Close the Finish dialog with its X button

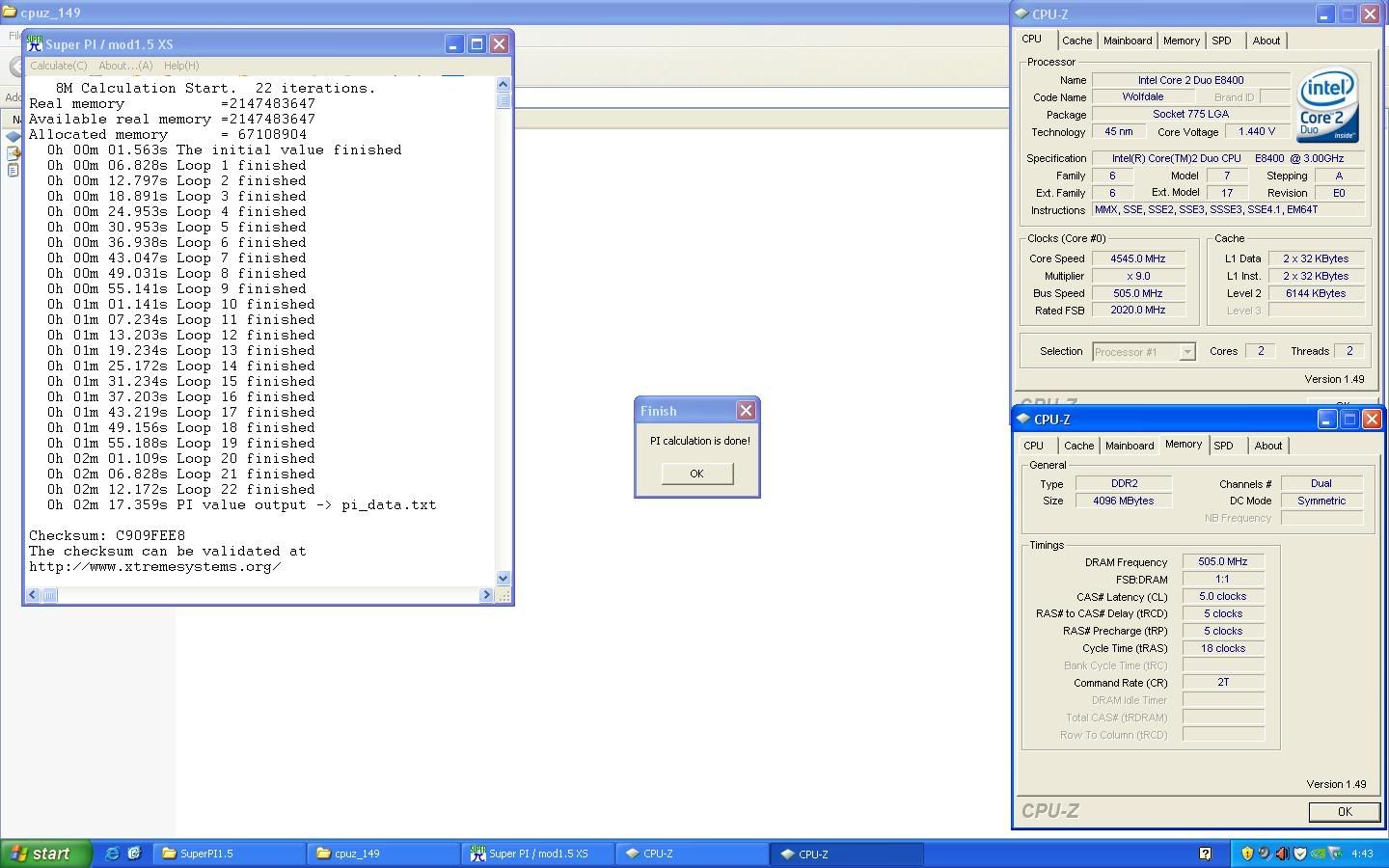746,411
